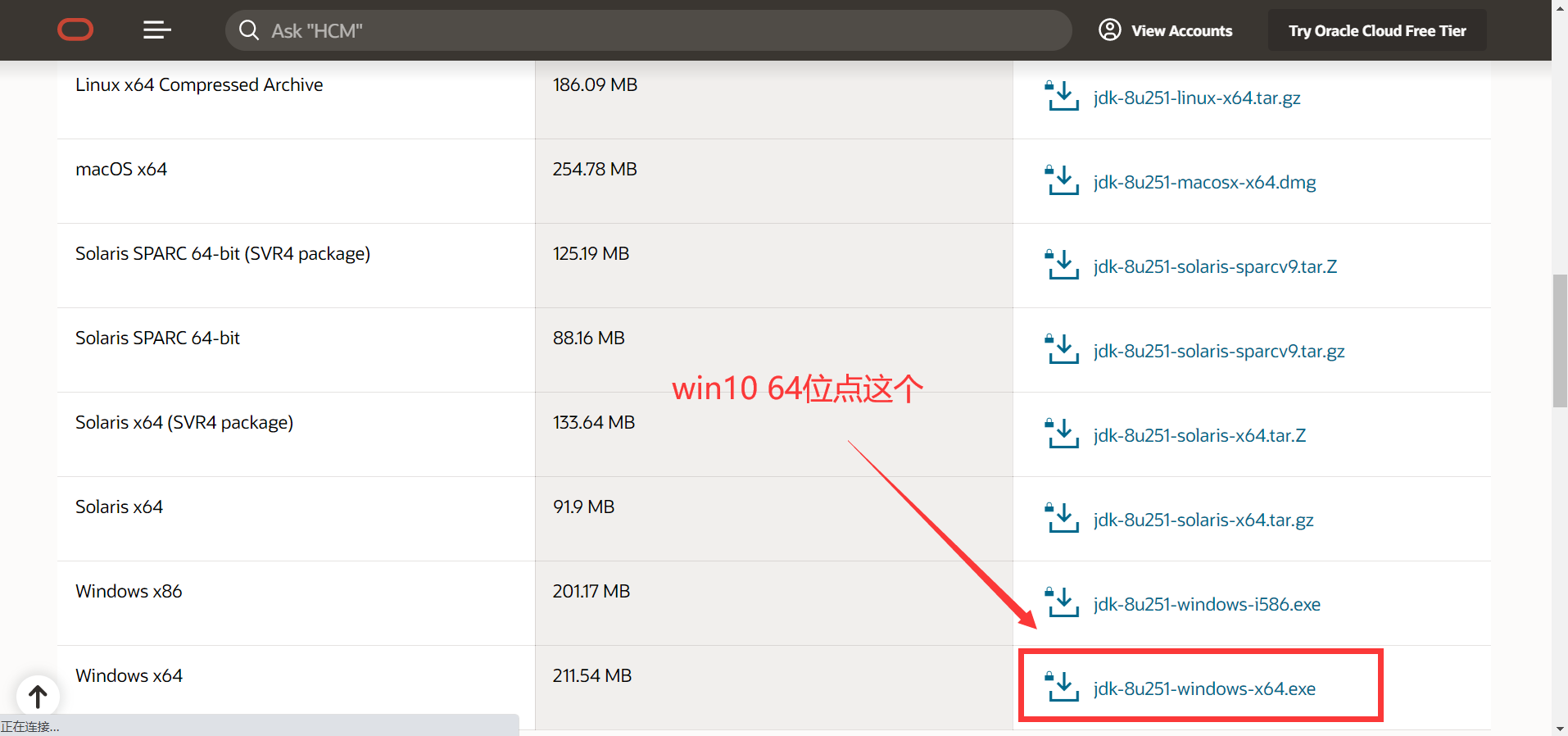Download jdk-8u251-linux-x64.tar.gz link
Image resolution: width=1568 pixels, height=736 pixels.
click(x=1197, y=98)
